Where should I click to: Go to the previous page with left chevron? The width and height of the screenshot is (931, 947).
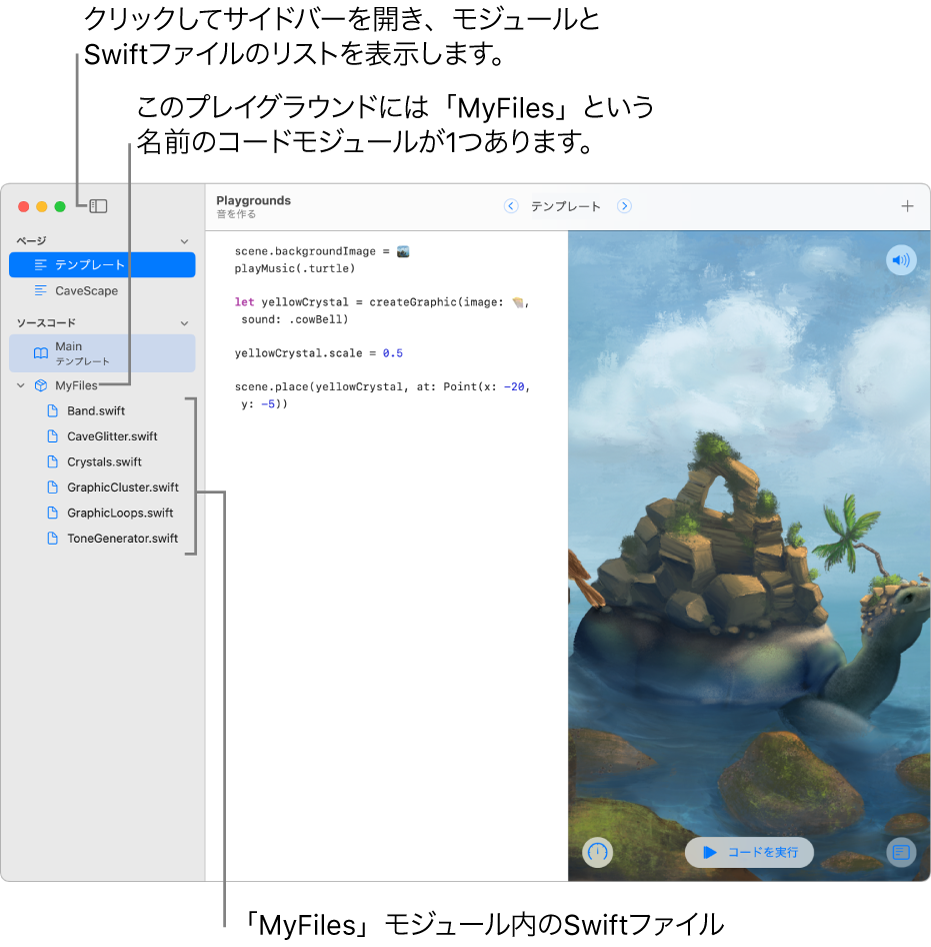point(511,206)
